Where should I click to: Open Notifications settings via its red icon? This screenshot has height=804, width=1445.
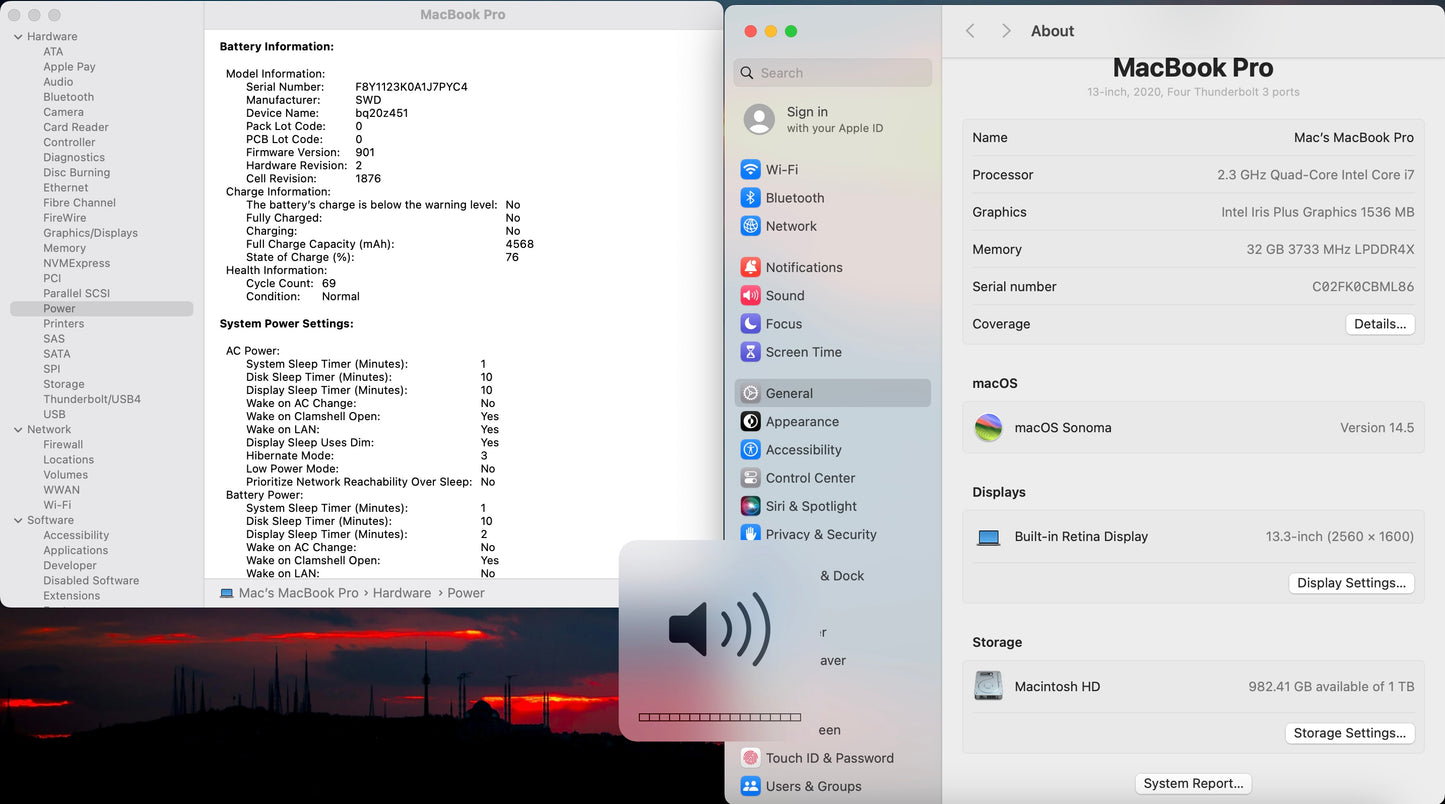pos(751,267)
